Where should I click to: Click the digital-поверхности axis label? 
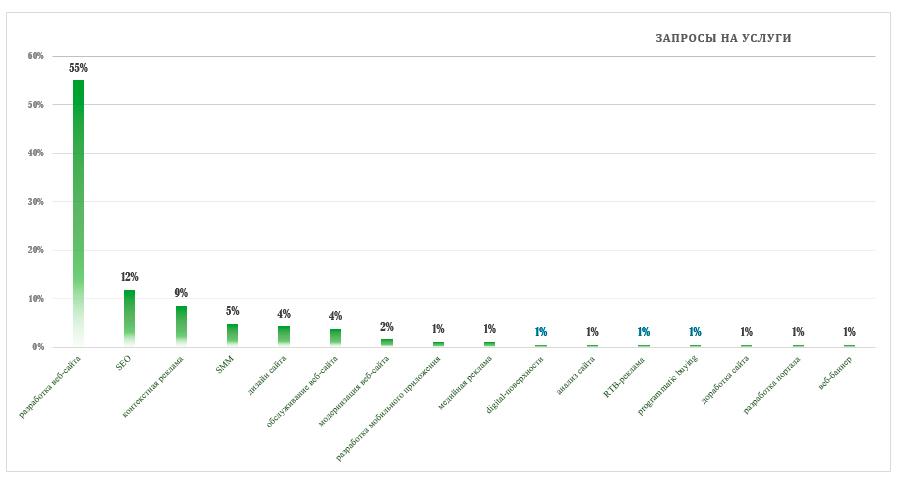514,384
